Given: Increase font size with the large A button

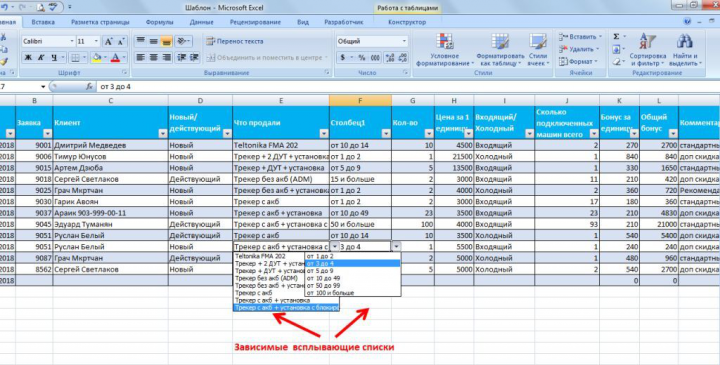Looking at the screenshot, I should [x=108, y=41].
